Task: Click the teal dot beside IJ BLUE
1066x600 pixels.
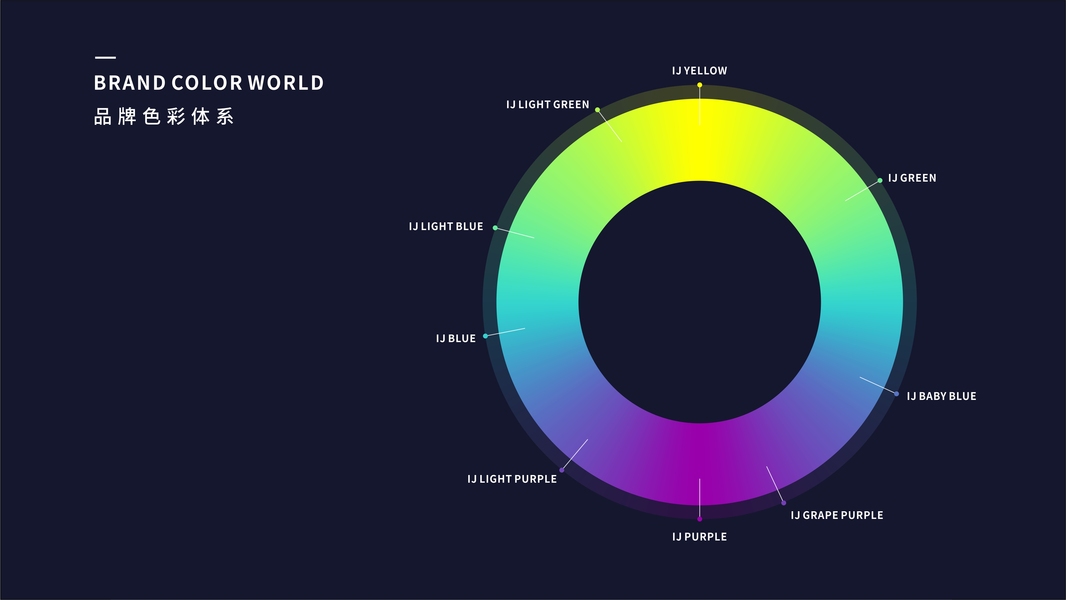Action: [x=485, y=336]
